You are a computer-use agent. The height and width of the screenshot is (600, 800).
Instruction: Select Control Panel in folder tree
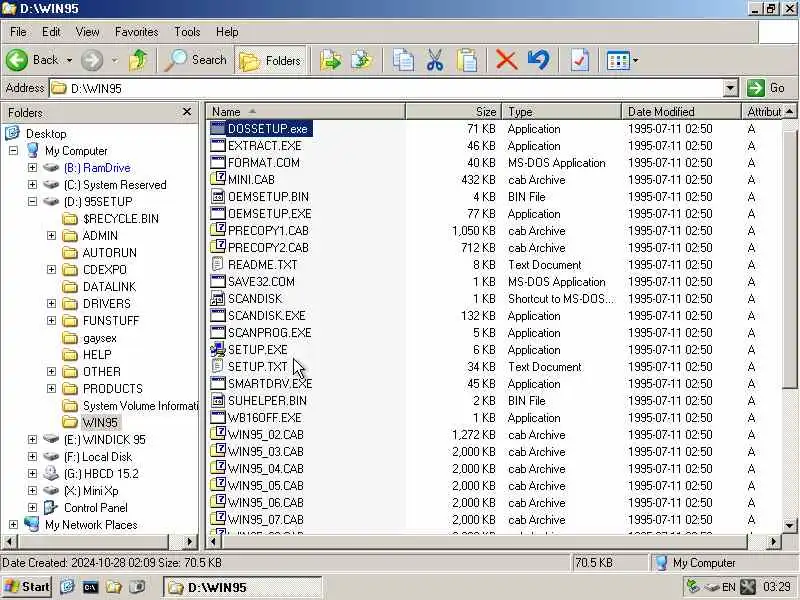95,508
